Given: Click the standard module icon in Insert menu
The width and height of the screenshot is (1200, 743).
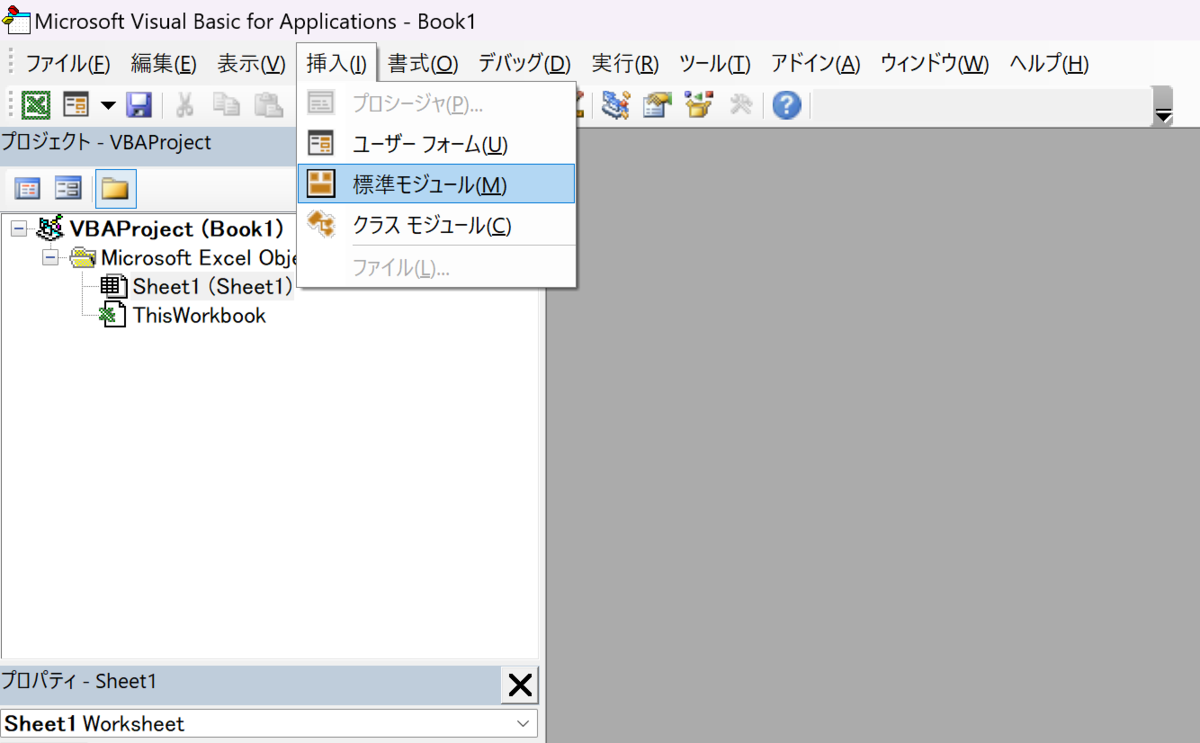Looking at the screenshot, I should pos(321,184).
